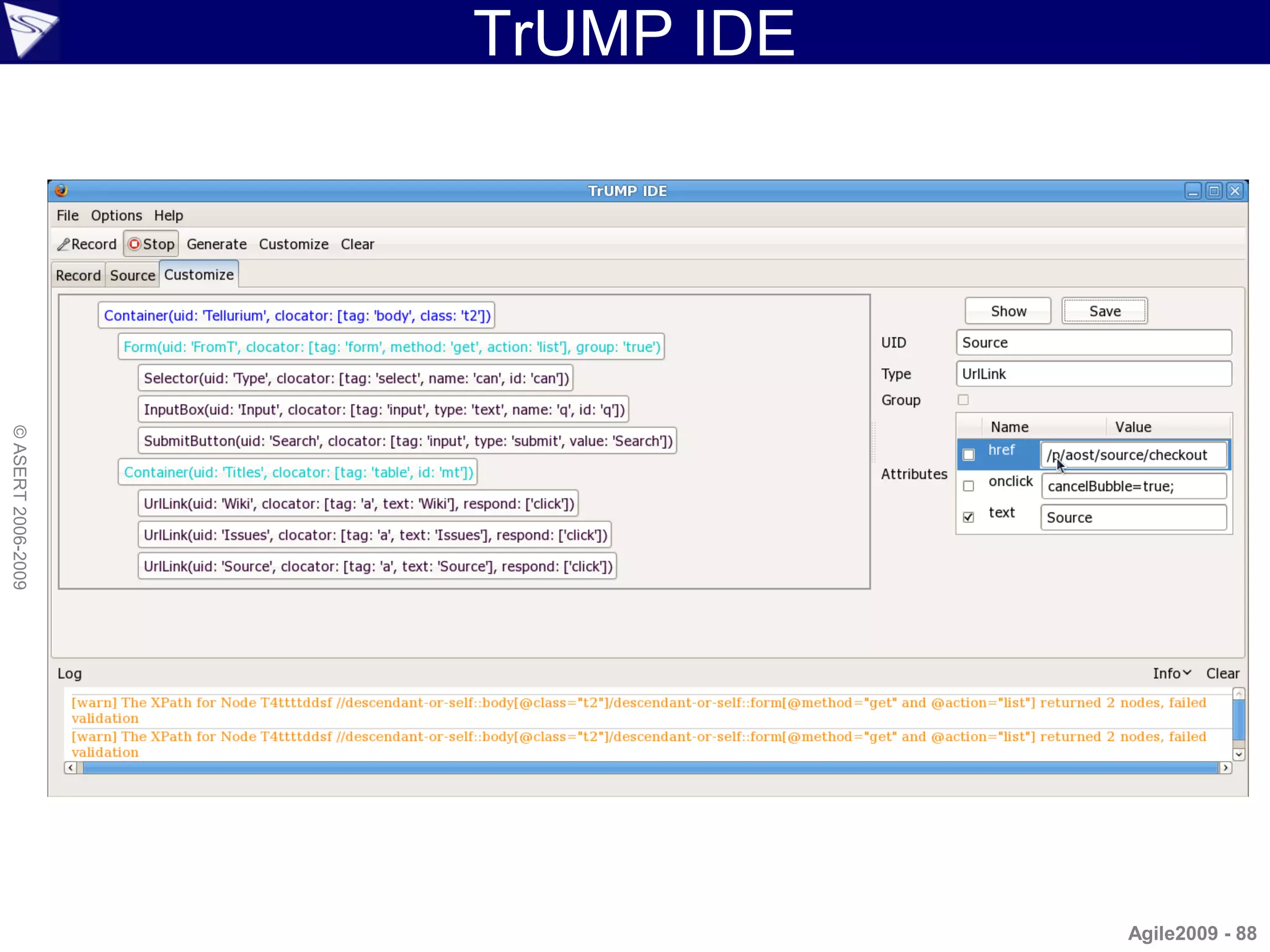Select the UrlLink 'Source' node
Viewport: 1270px width, 952px height.
378,566
